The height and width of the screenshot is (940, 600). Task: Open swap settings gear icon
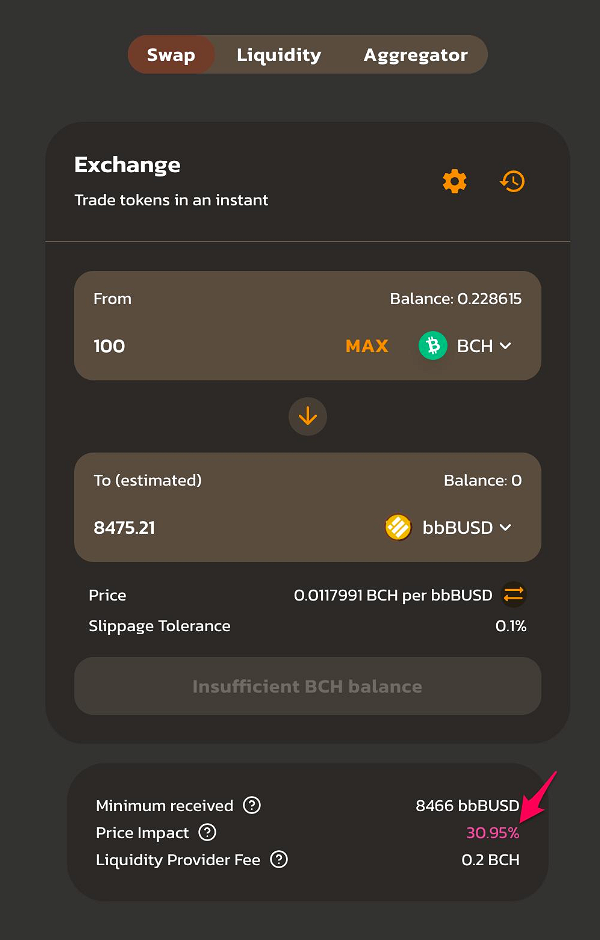(x=454, y=181)
